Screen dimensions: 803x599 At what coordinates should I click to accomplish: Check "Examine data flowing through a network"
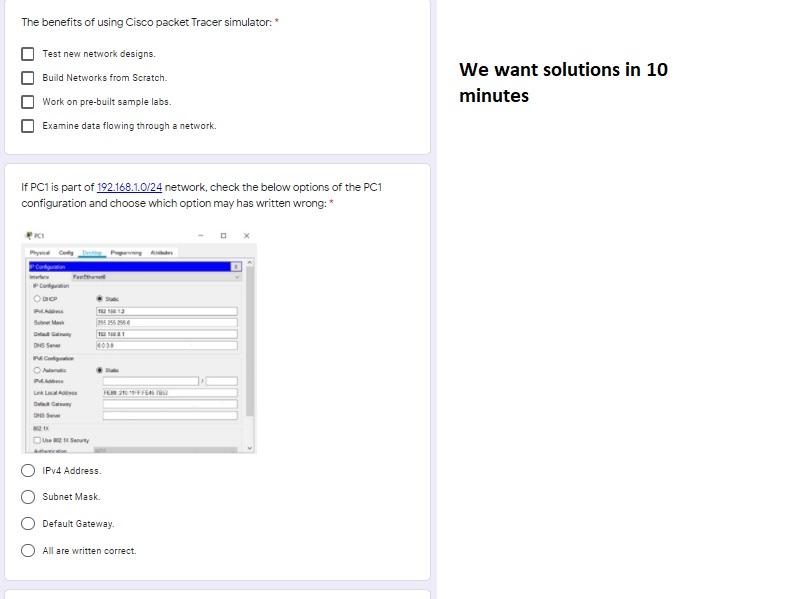[28, 125]
